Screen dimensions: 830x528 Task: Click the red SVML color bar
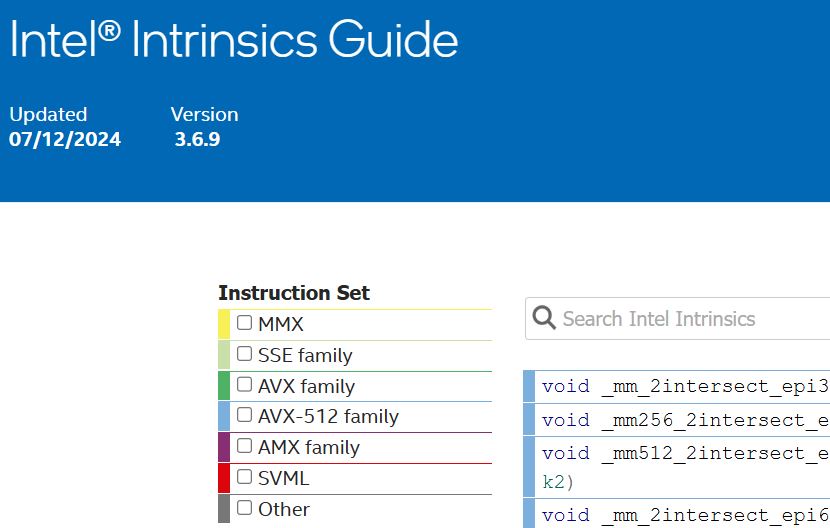coord(224,478)
